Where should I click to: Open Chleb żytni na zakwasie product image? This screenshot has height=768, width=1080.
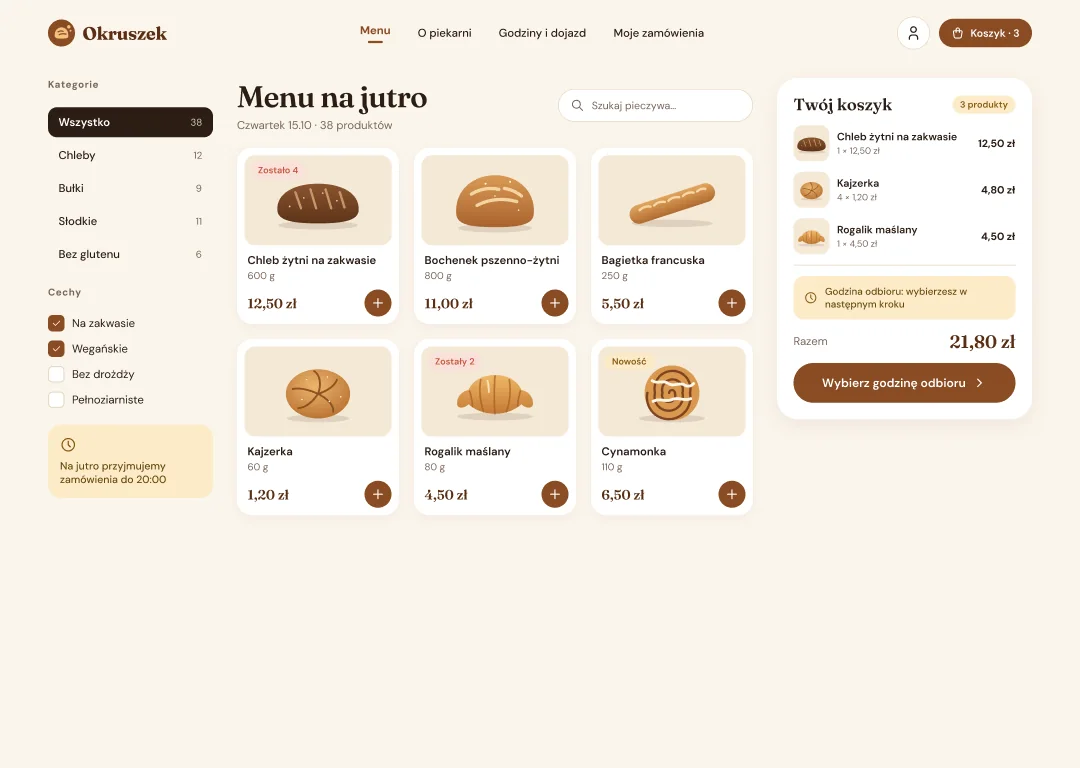pyautogui.click(x=318, y=200)
